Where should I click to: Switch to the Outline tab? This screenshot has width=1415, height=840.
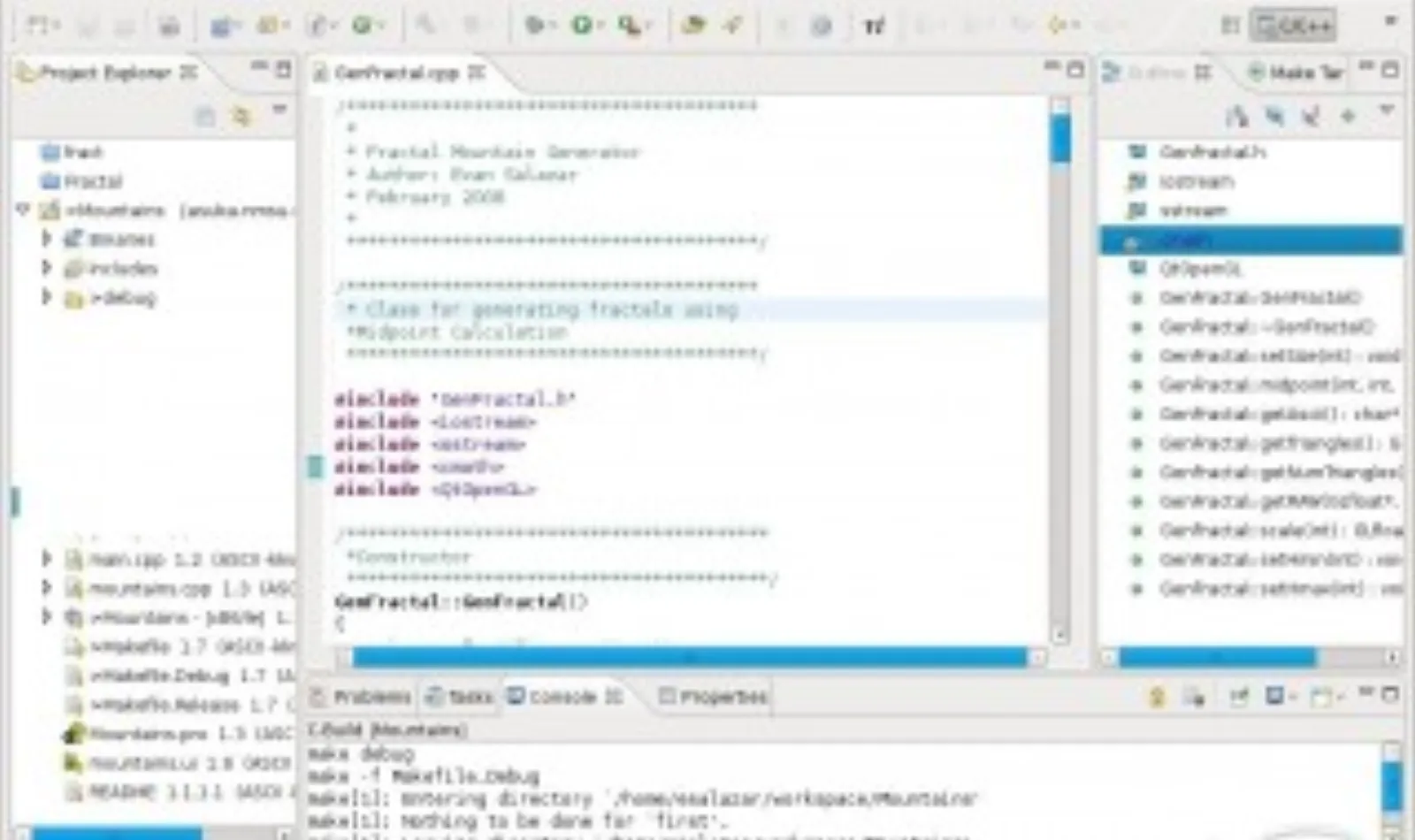point(1157,72)
